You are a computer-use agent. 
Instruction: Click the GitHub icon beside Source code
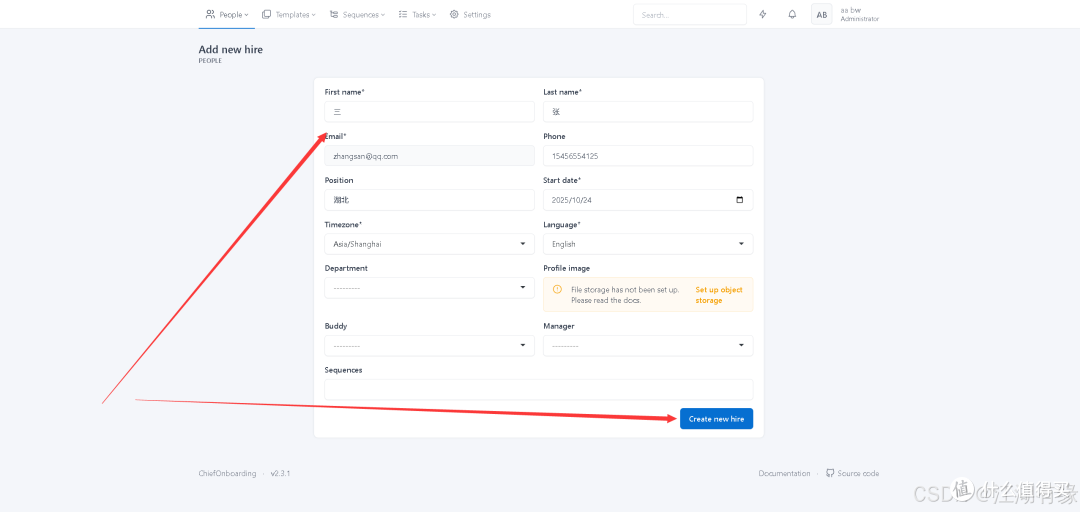pyautogui.click(x=830, y=473)
